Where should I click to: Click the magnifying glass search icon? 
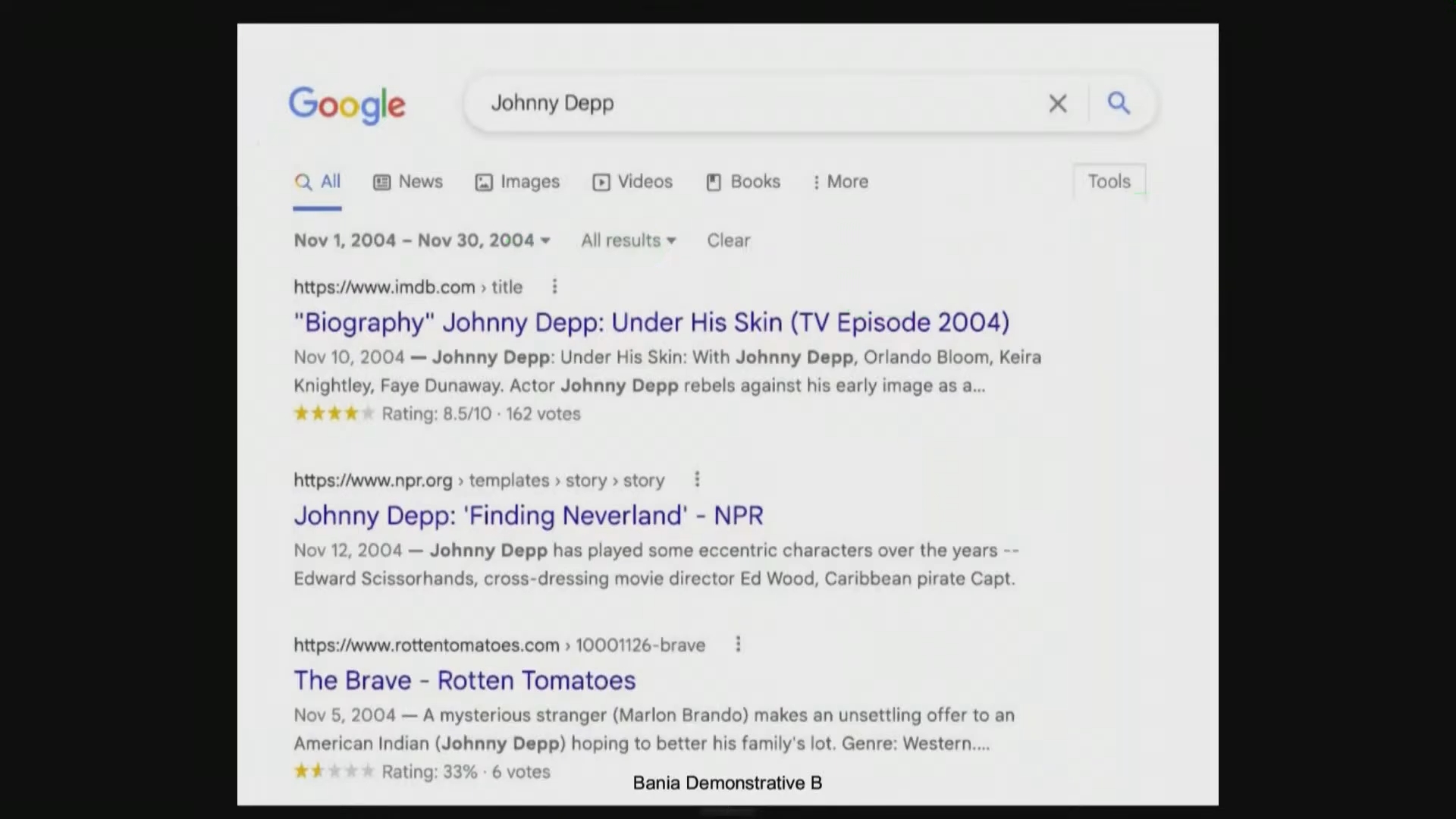1119,103
